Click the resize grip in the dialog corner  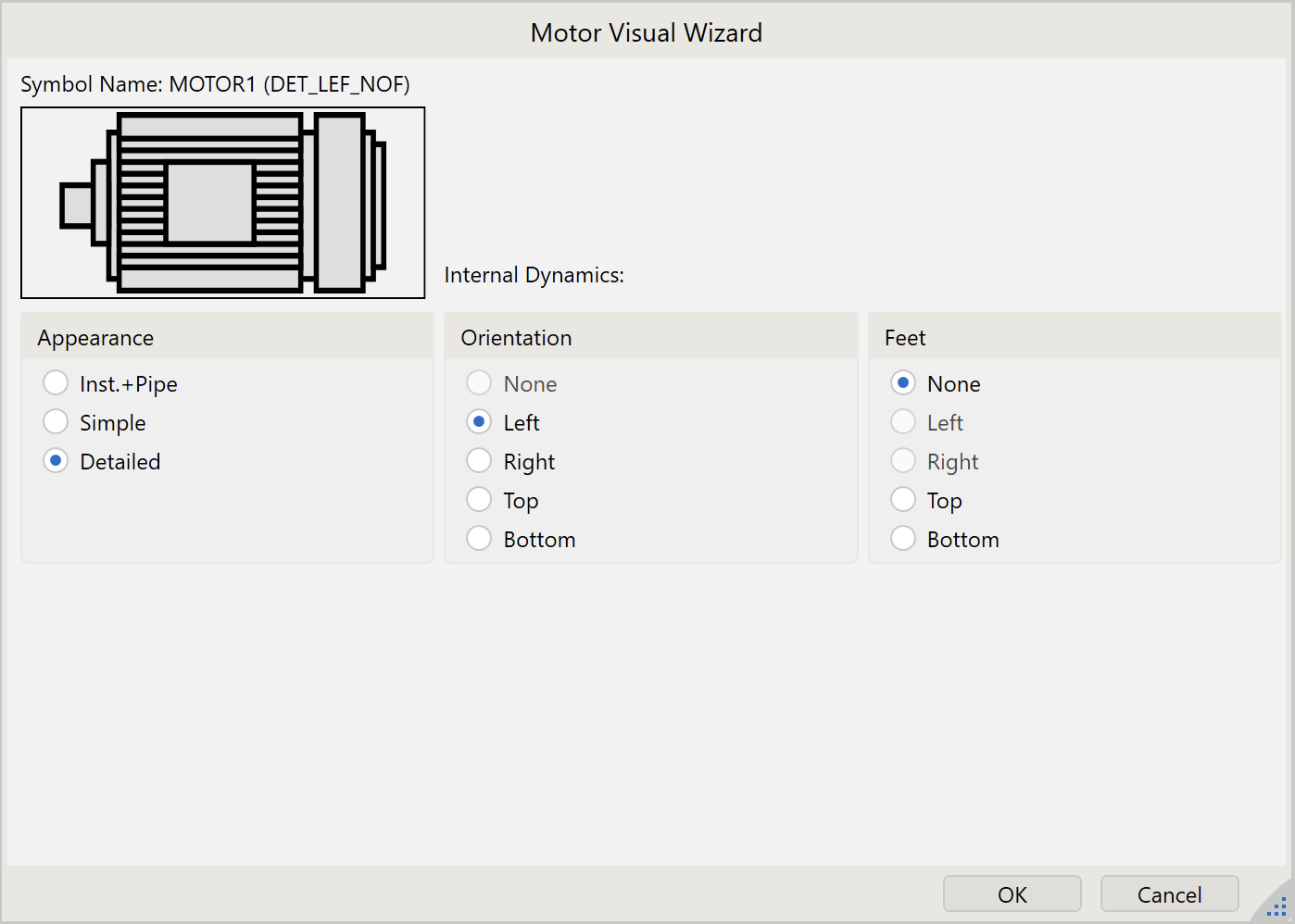pos(1276,905)
